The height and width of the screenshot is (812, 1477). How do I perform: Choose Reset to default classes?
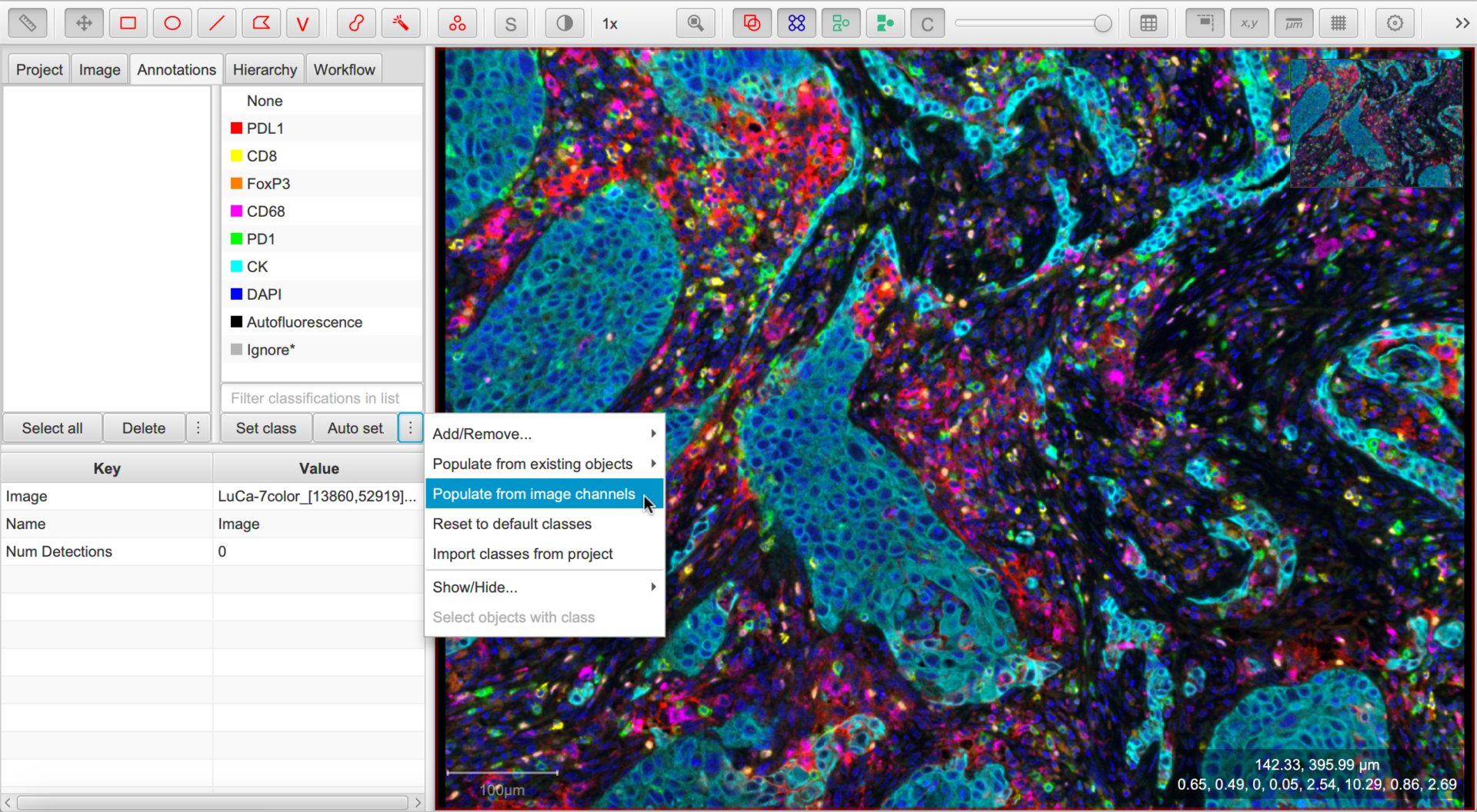[x=545, y=524]
